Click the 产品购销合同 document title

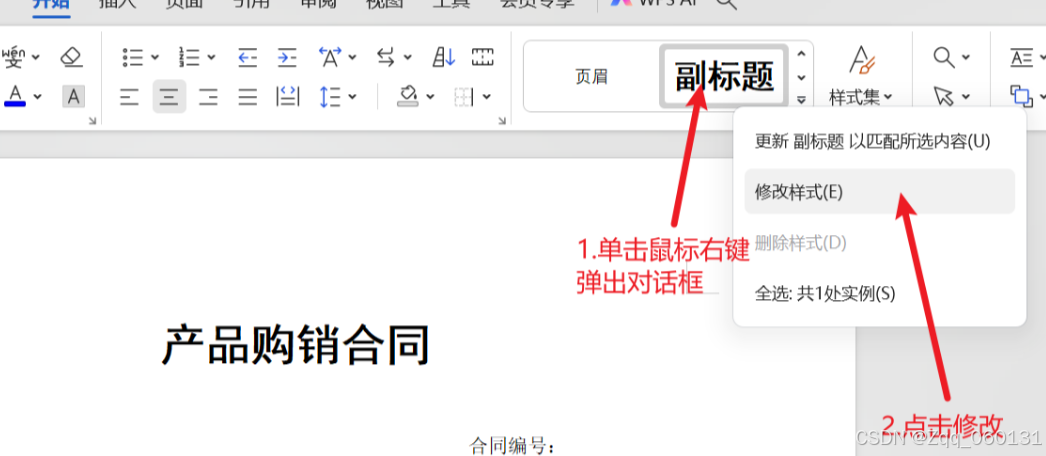coord(296,345)
